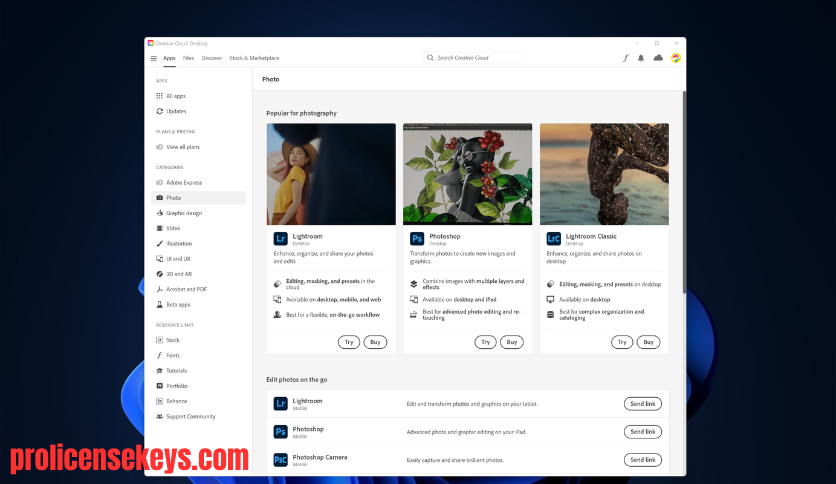Buy Lightroom Classic
836x484 pixels.
tap(648, 342)
